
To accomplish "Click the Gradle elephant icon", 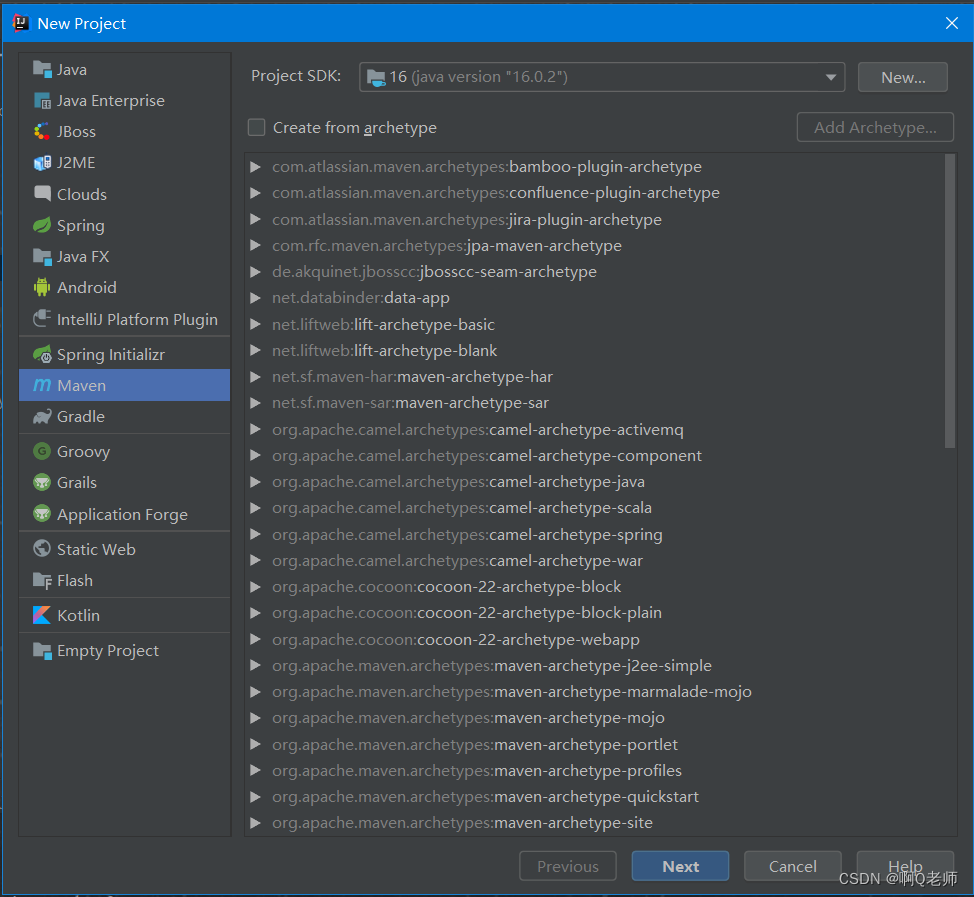I will (42, 416).
